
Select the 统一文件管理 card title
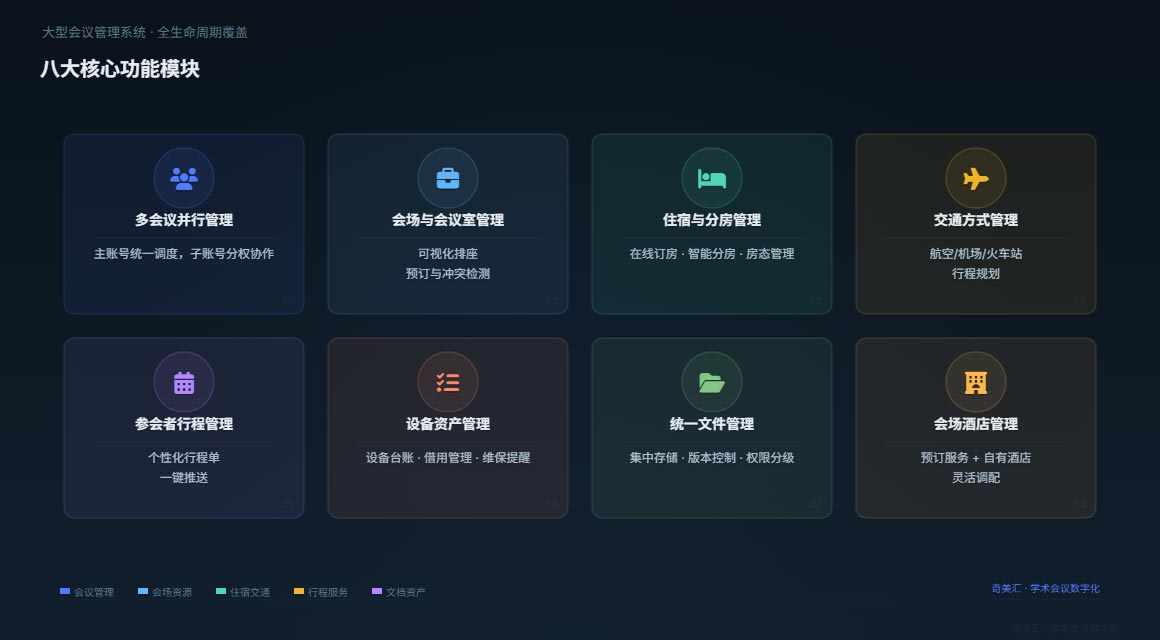coord(712,424)
